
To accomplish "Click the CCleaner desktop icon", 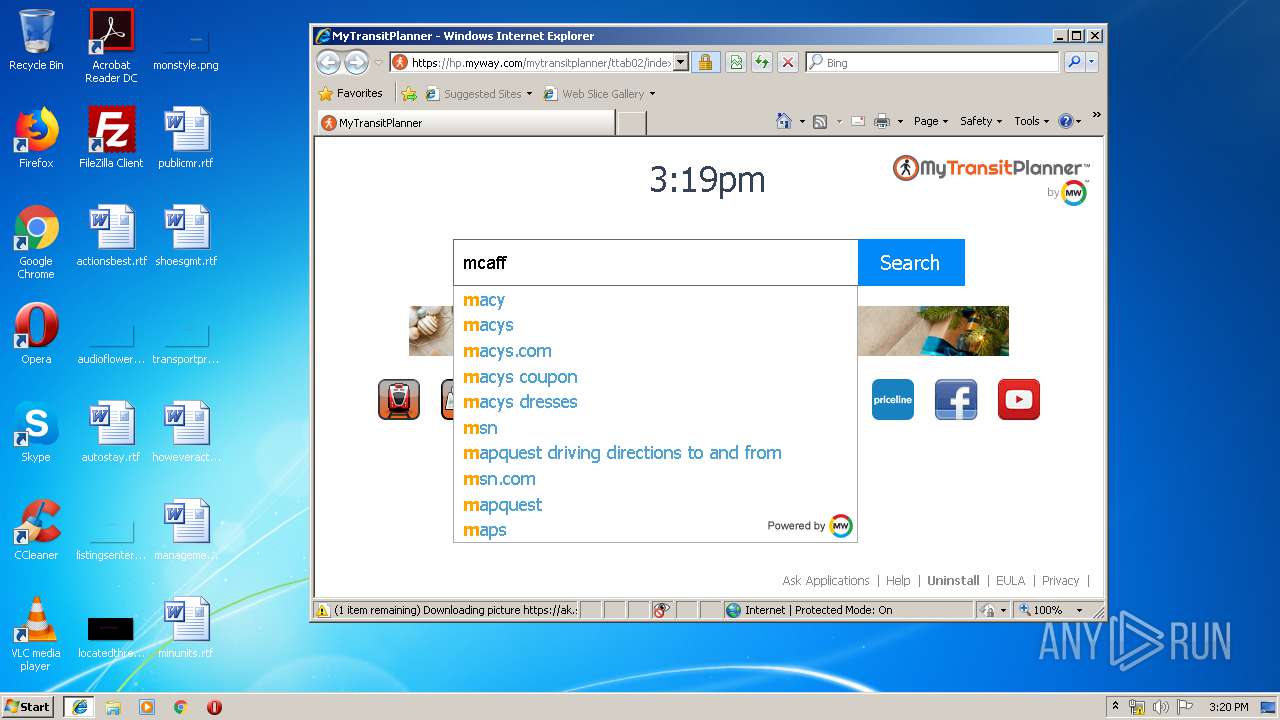I will (x=36, y=530).
